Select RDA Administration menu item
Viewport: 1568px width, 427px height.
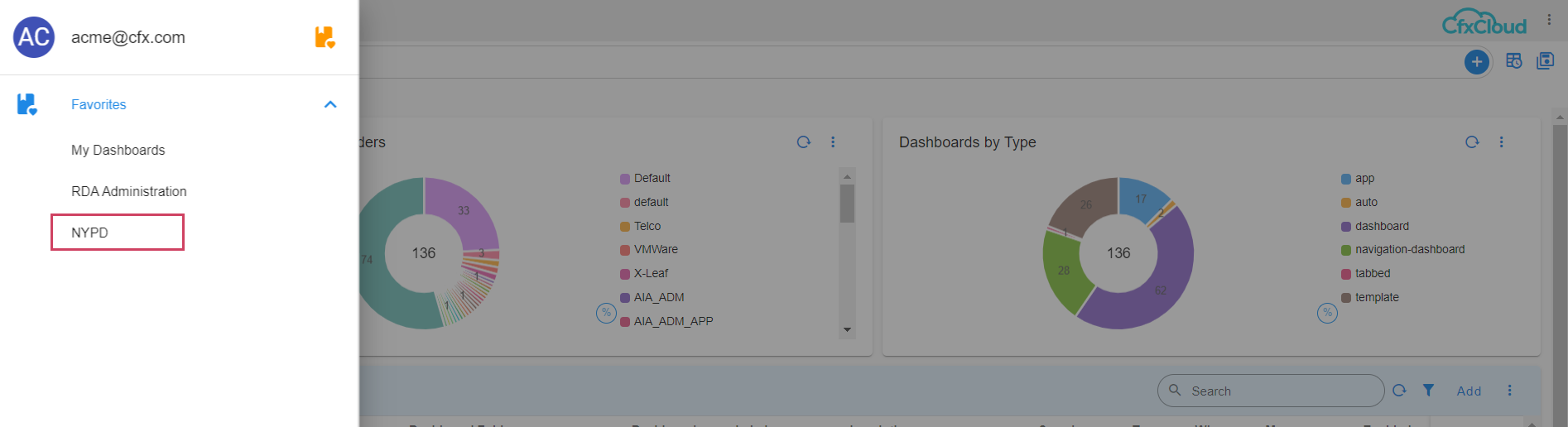pyautogui.click(x=128, y=191)
